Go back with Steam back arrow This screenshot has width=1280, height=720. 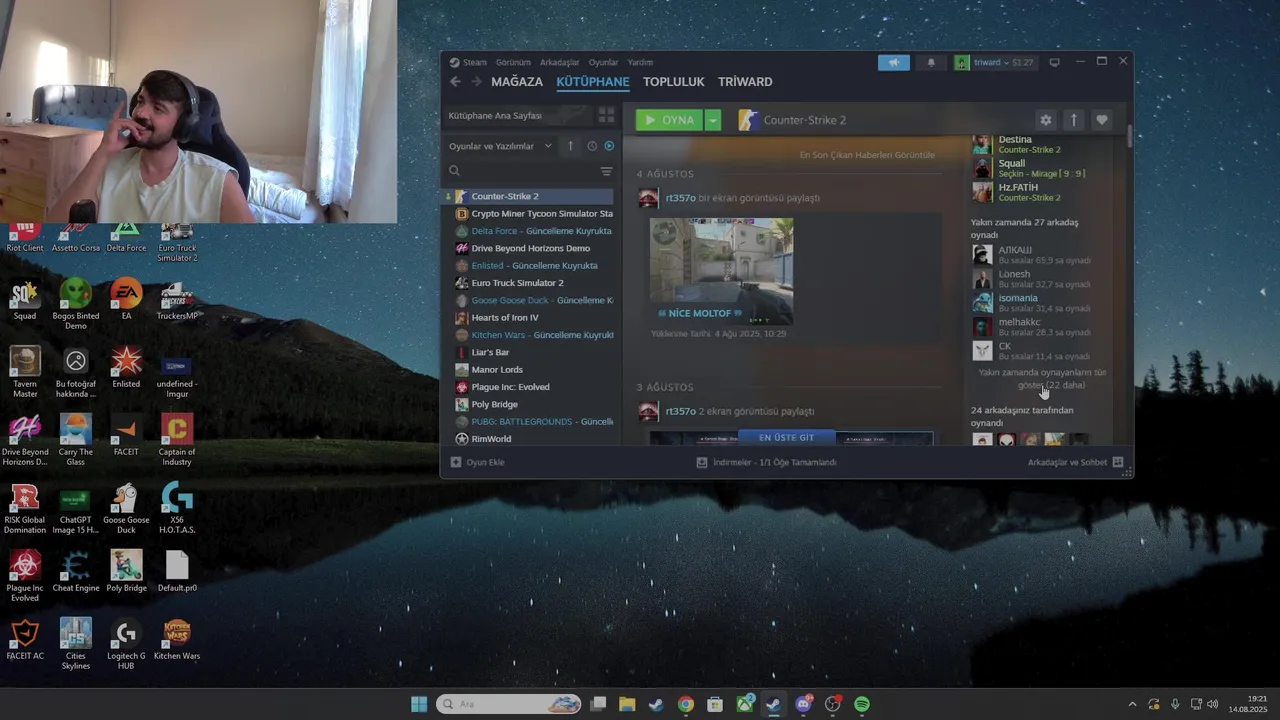[x=455, y=82]
